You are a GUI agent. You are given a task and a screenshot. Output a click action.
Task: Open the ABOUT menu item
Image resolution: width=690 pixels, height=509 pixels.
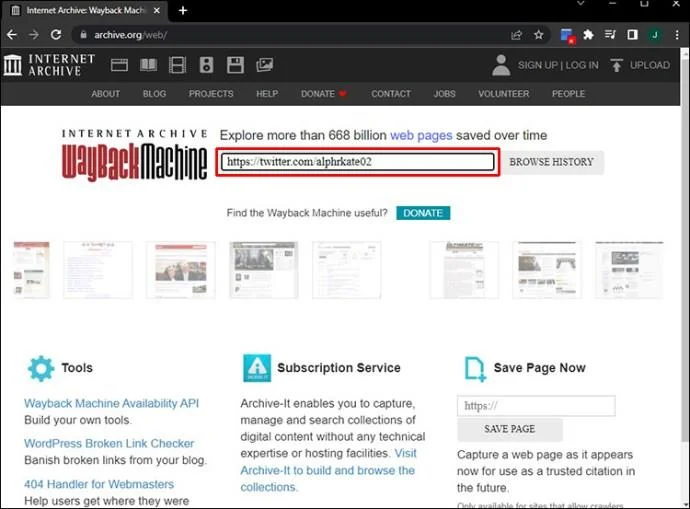[x=106, y=94]
